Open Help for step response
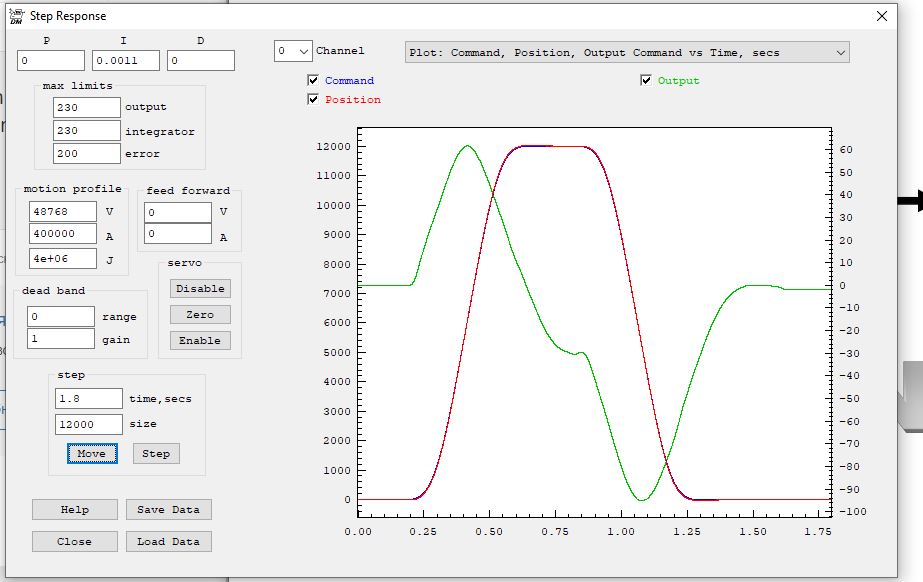The width and height of the screenshot is (923, 582). tap(74, 509)
